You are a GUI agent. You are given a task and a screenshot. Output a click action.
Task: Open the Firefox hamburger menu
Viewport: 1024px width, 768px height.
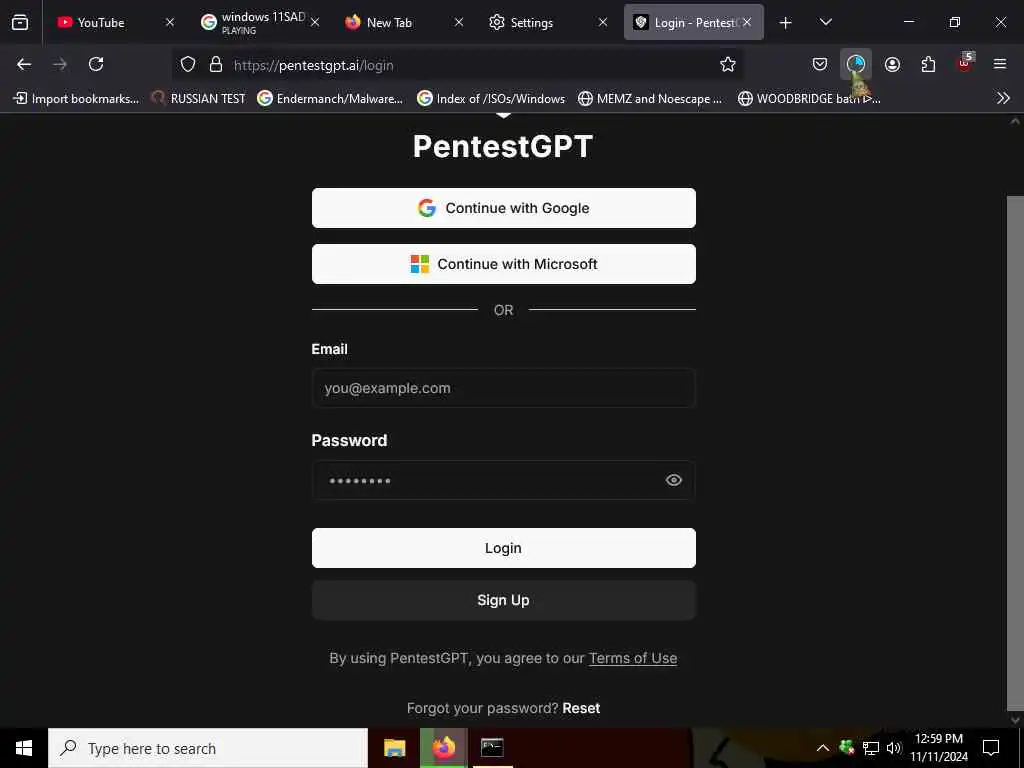pos(1000,65)
